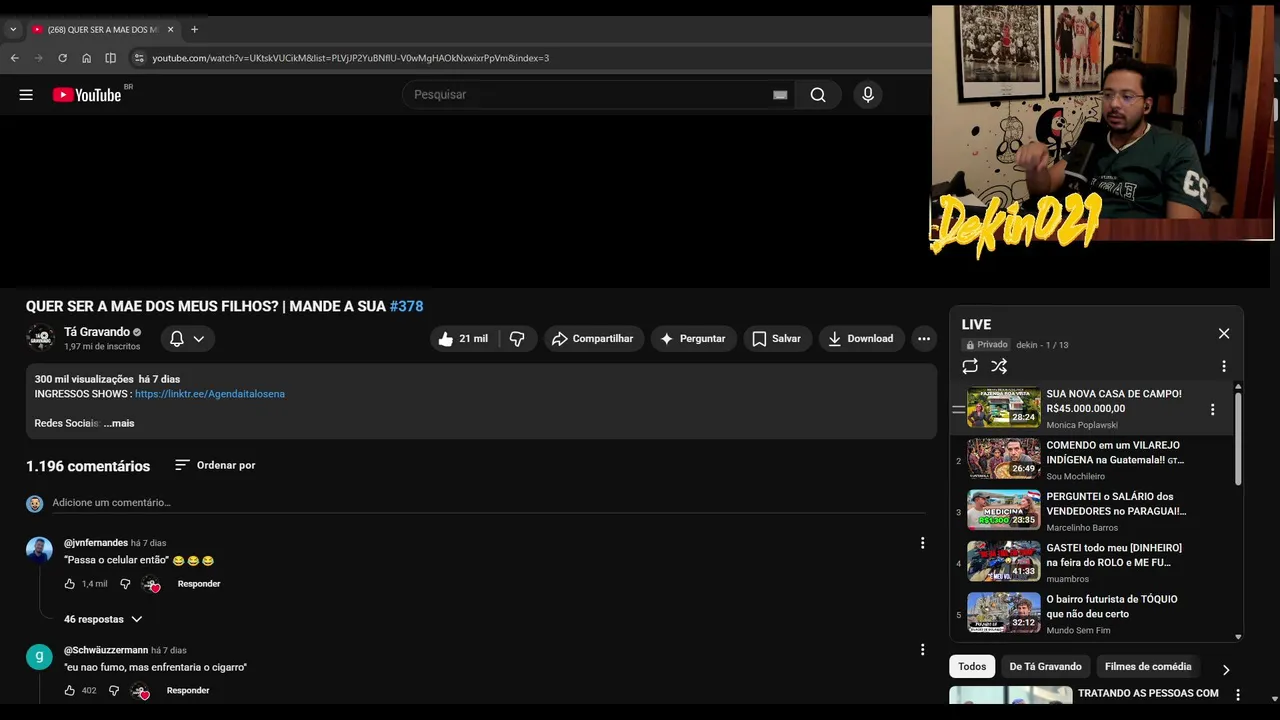Open Tá Gravando channel avatar

pyautogui.click(x=40, y=338)
